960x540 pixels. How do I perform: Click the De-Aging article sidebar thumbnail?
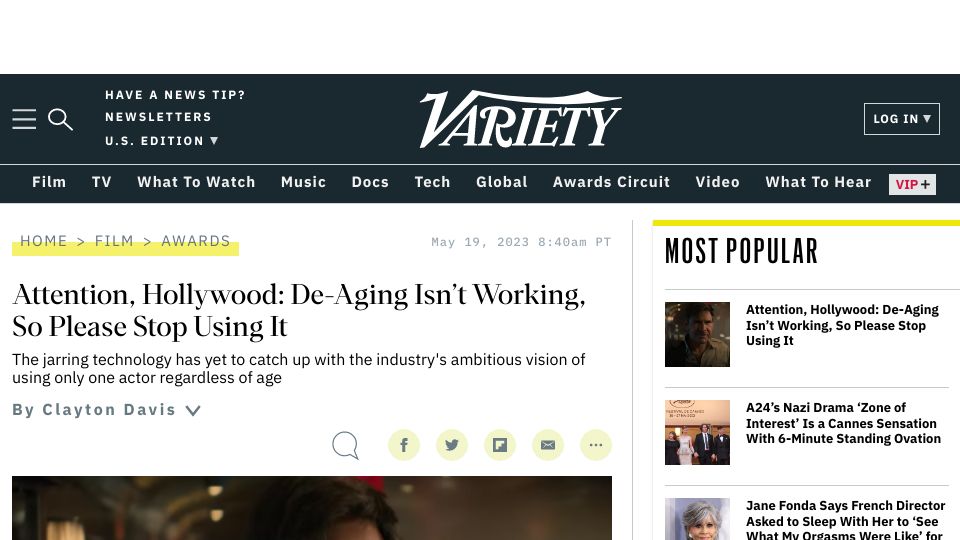point(697,334)
